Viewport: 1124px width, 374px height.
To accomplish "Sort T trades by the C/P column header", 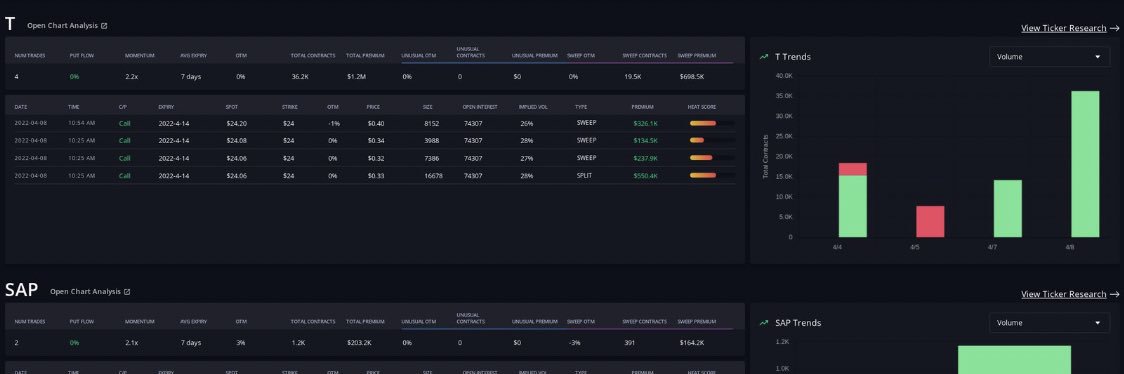I will [123, 107].
